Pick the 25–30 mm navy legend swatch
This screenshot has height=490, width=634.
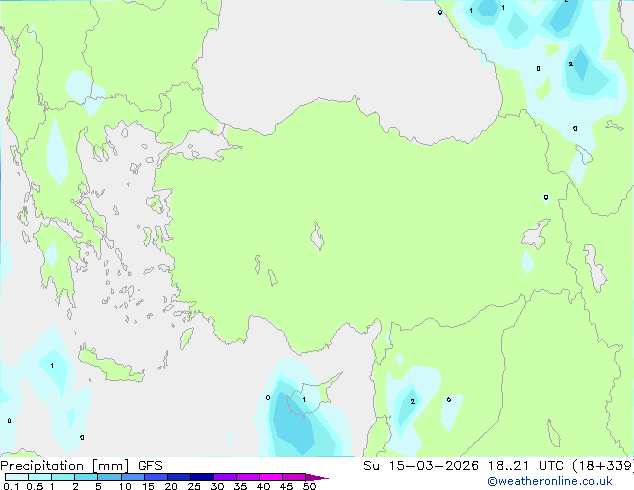tap(201, 477)
